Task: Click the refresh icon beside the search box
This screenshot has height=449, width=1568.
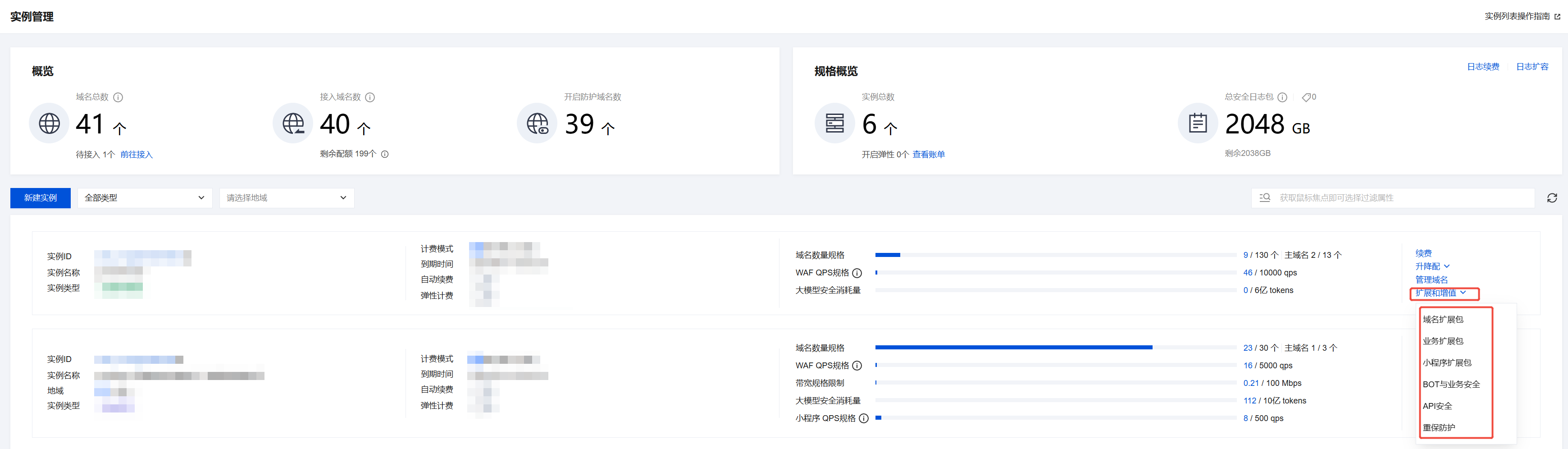Action: click(x=1552, y=198)
